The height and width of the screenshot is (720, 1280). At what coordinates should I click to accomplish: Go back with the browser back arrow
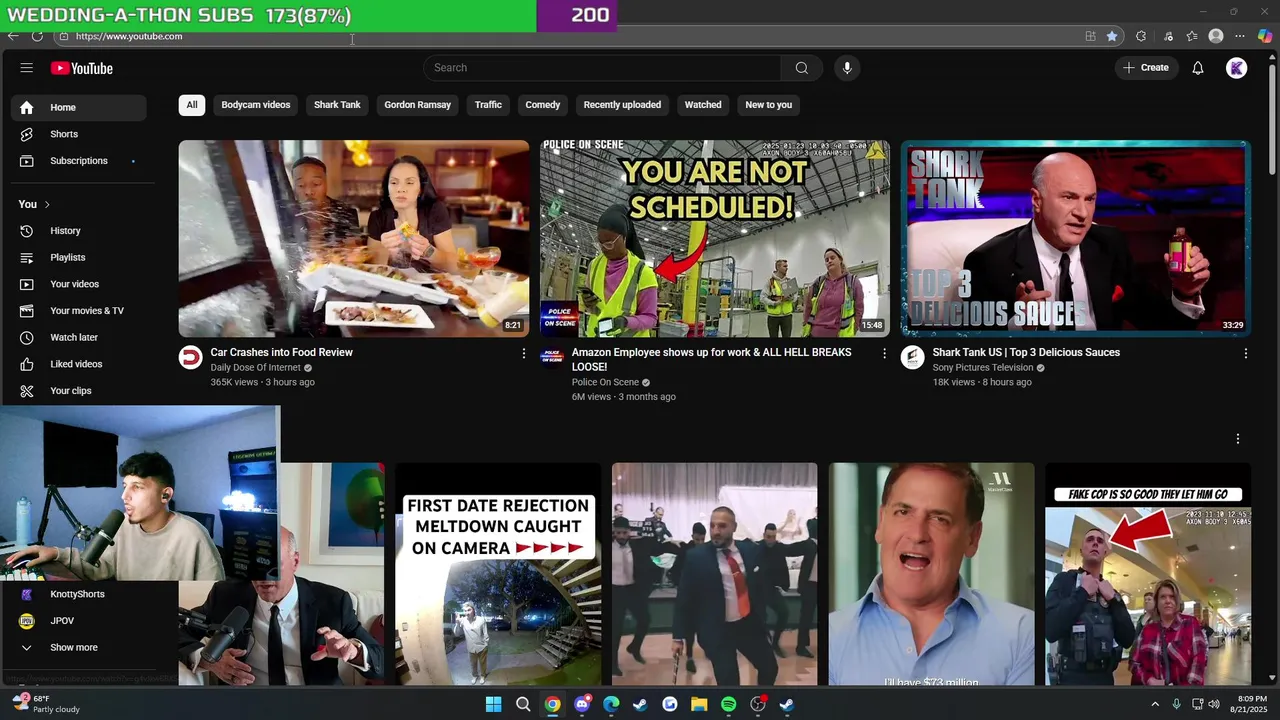click(13, 36)
